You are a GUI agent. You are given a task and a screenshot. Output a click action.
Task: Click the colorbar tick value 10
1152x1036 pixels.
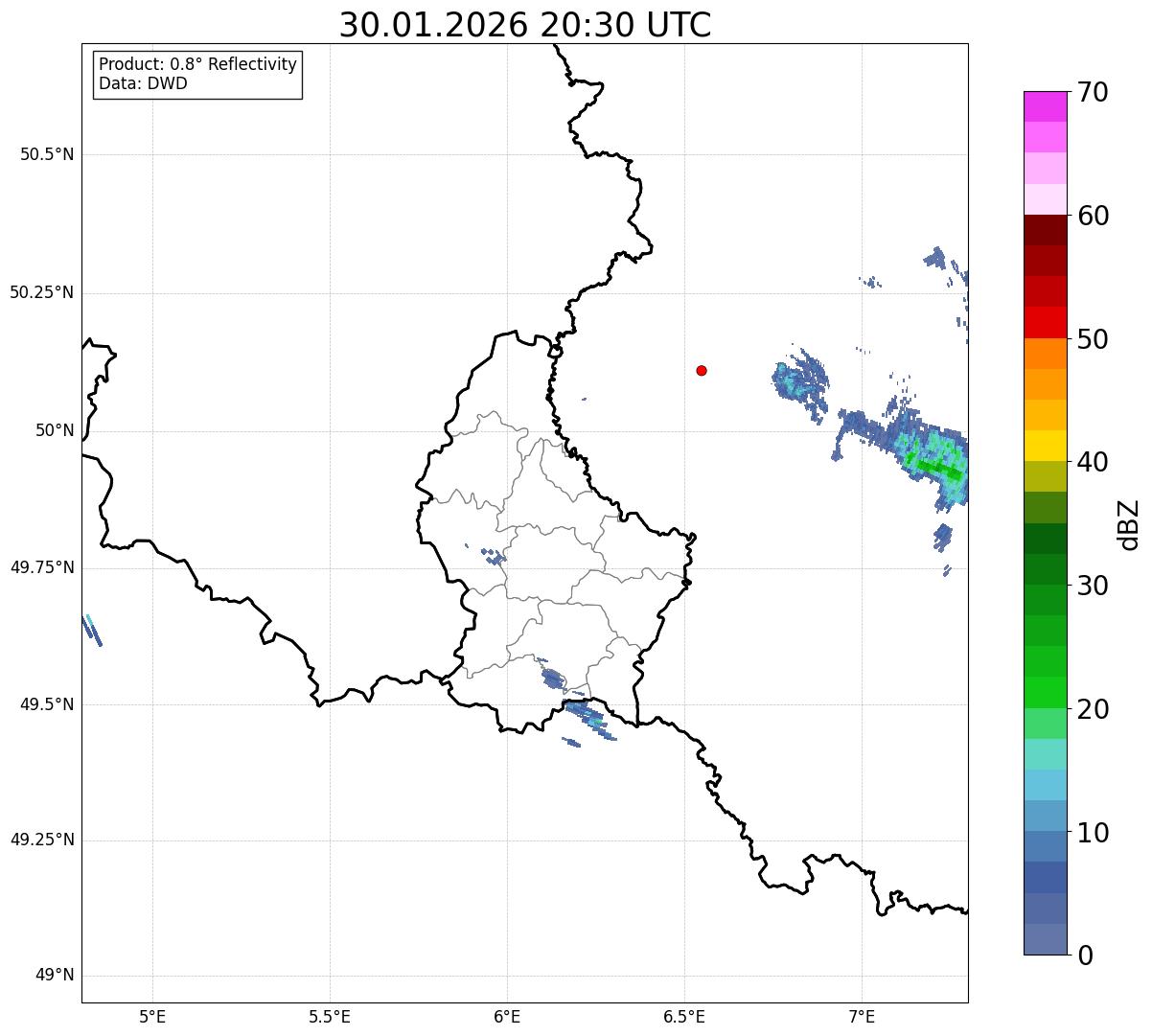coord(1093,832)
